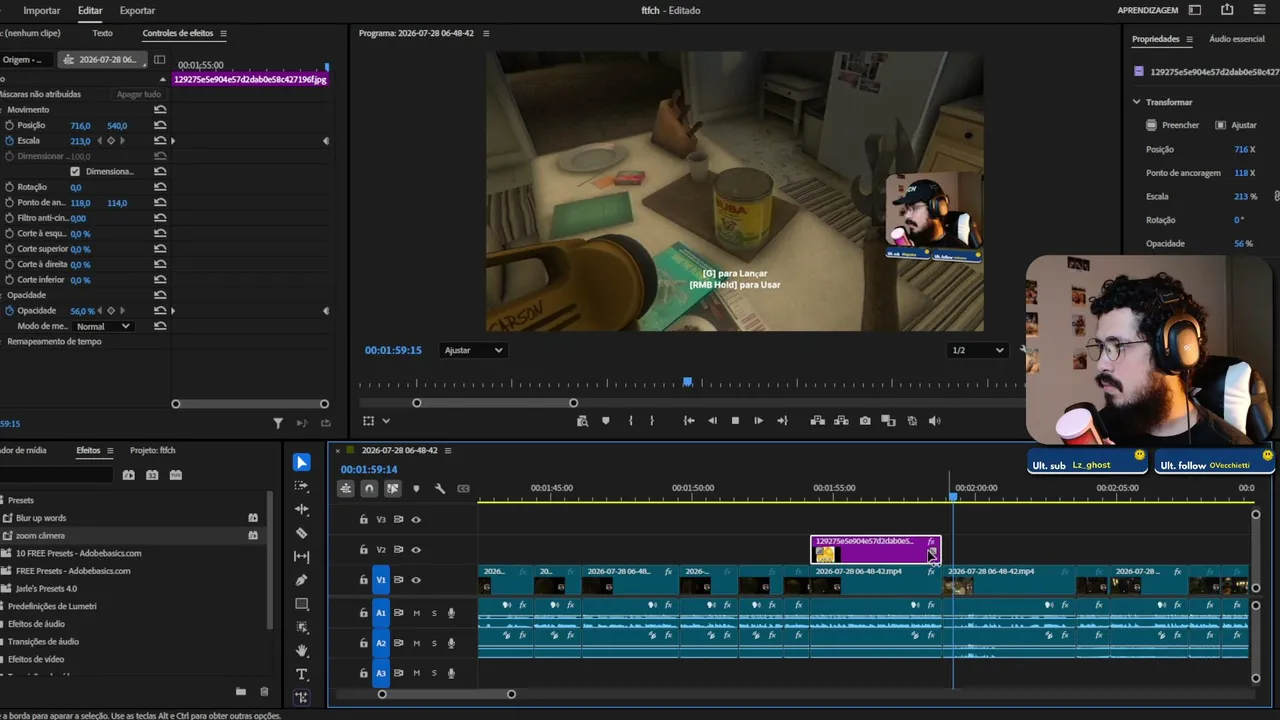Step back one frame in Program monitor
This screenshot has height=720, width=1280.
[712, 421]
